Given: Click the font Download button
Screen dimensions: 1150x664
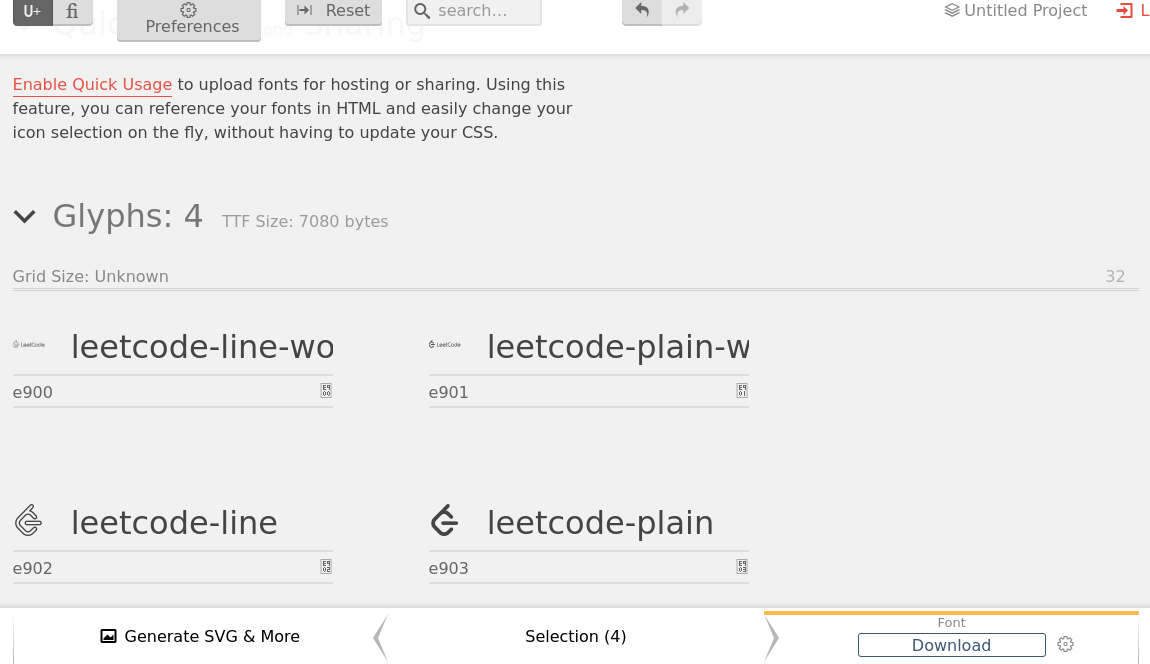Looking at the screenshot, I should pos(951,645).
